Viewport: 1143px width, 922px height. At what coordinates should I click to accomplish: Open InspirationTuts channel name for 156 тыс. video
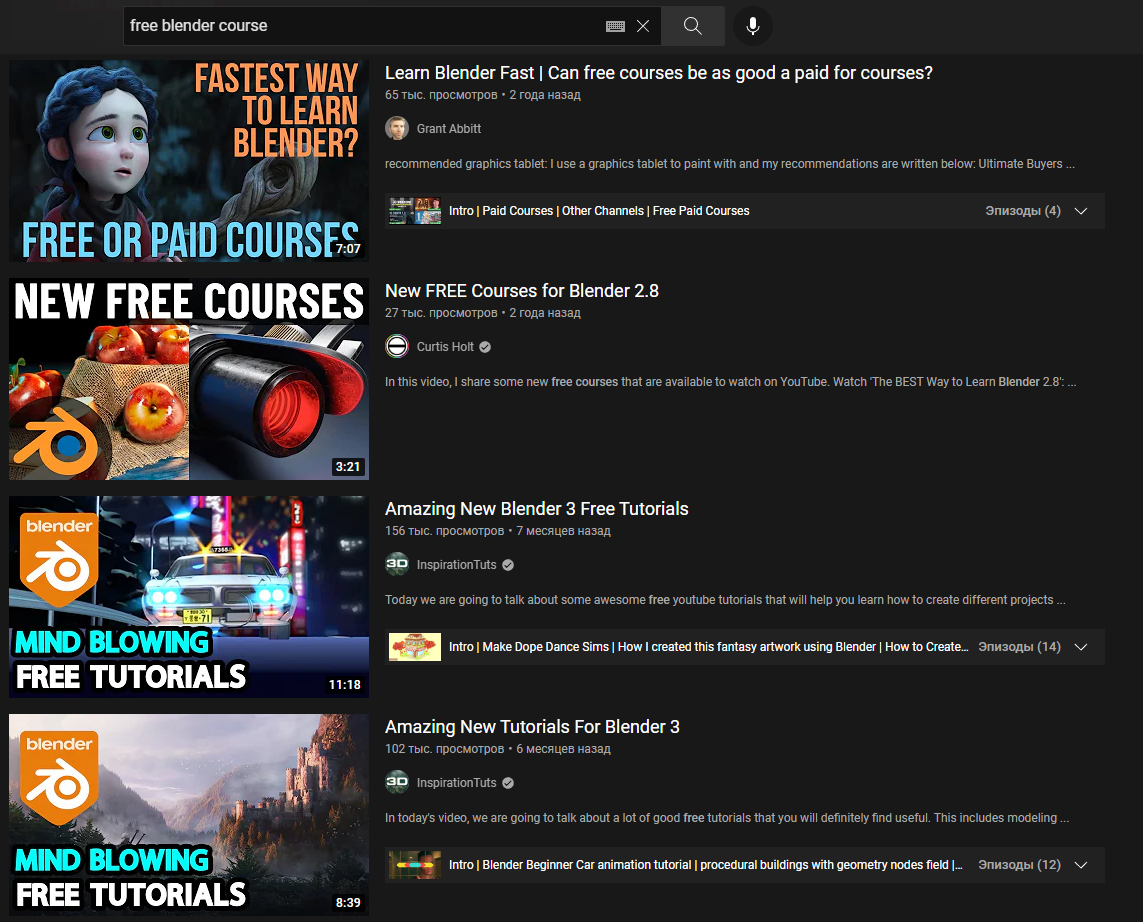click(x=456, y=565)
